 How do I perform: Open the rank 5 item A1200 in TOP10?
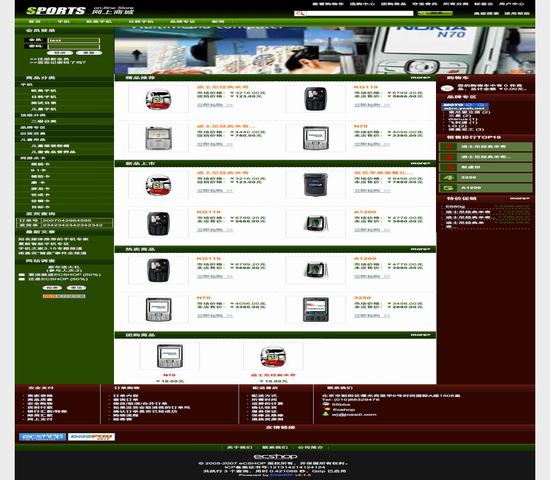[485, 188]
